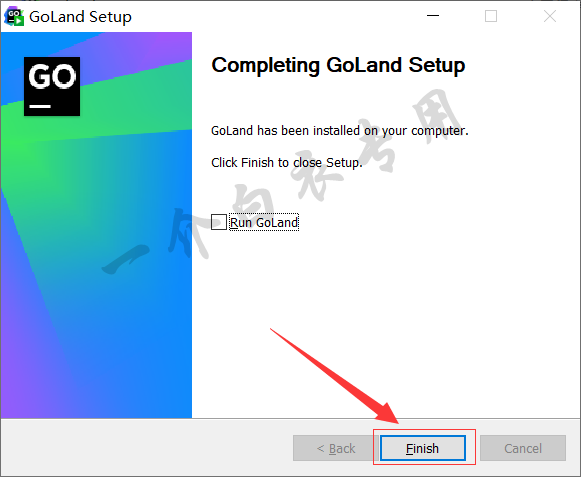This screenshot has width=581, height=477.
Task: Enable the Run GoLand checkbox
Action: tap(219, 222)
